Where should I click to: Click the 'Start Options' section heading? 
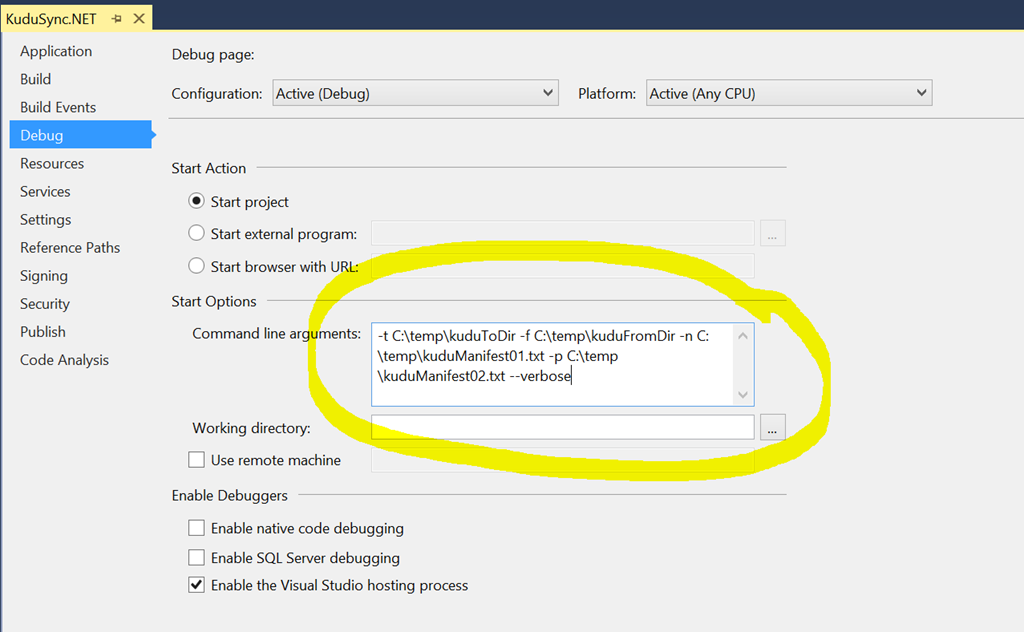click(214, 302)
